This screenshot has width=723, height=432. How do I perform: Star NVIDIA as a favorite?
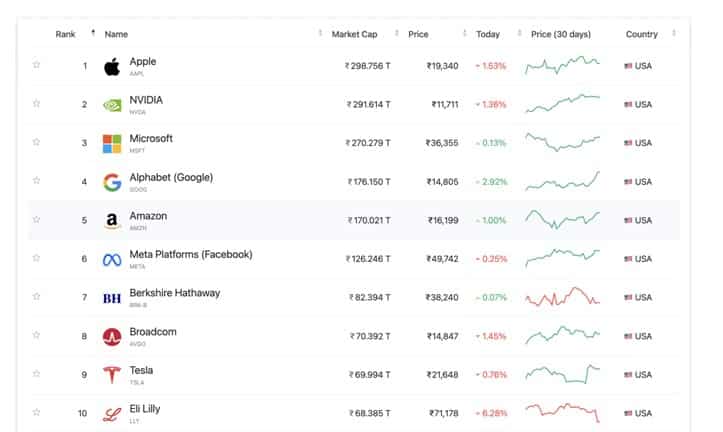point(36,103)
